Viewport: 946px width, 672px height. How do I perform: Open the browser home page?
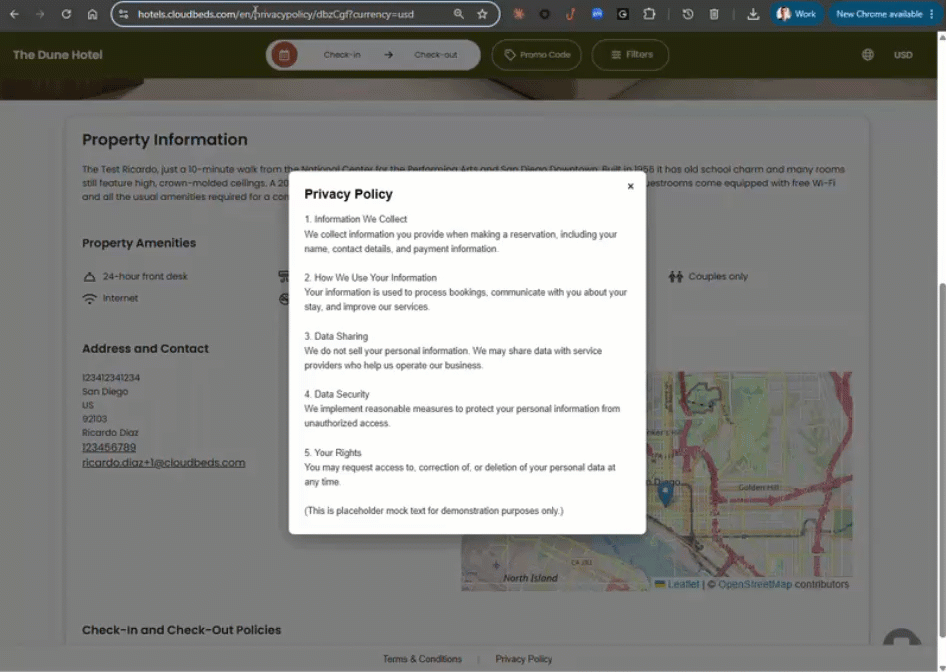pos(92,14)
